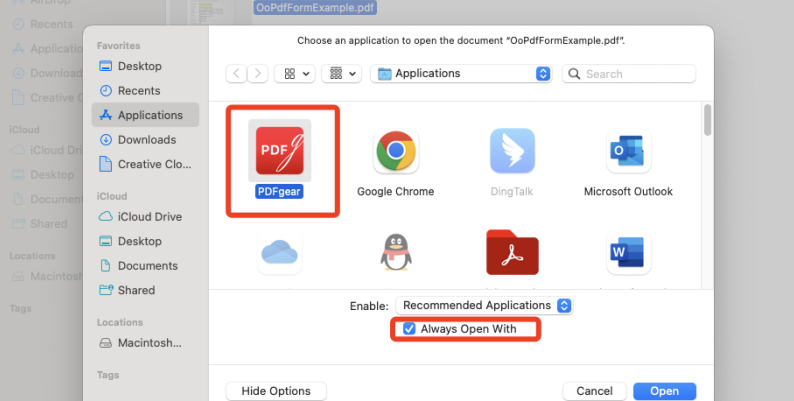Screen dimensions: 794x401
Task: Select the OneDrive cloud app icon
Action: click(280, 252)
